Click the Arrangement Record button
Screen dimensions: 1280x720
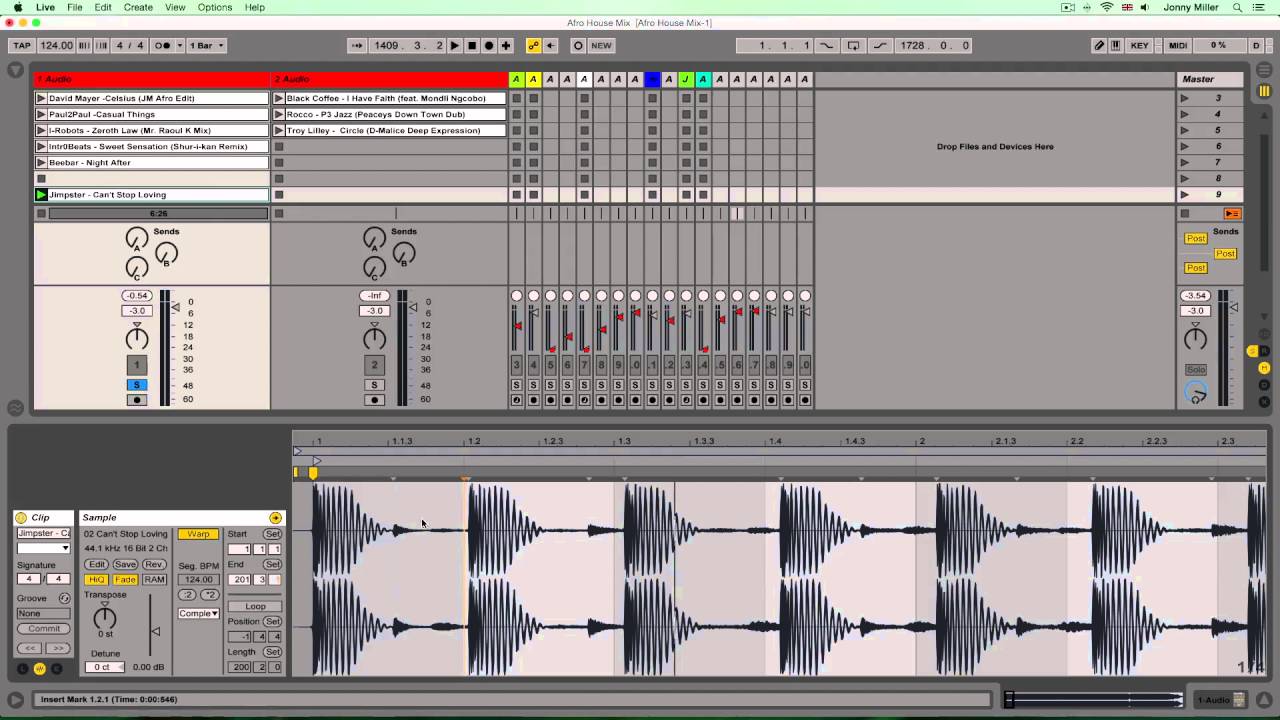(489, 45)
